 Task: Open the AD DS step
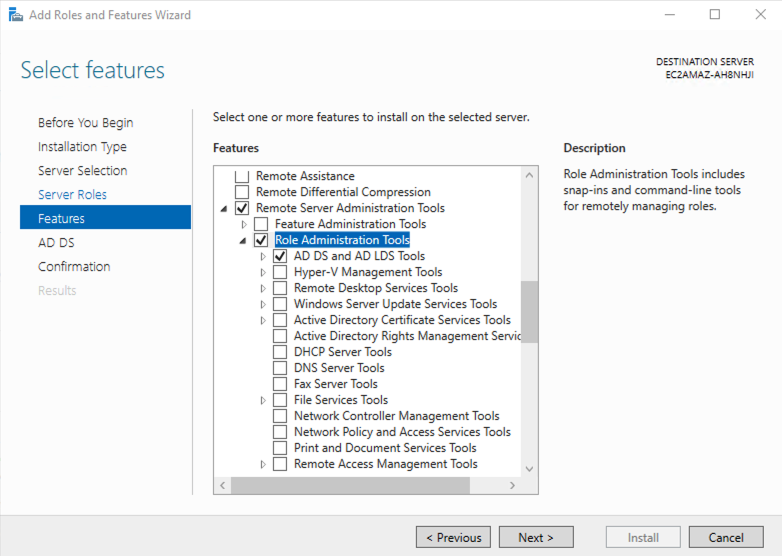pos(56,242)
